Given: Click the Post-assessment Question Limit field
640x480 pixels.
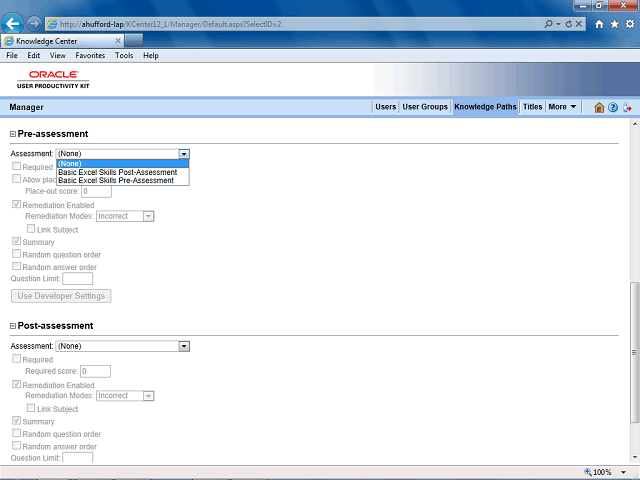Looking at the screenshot, I should (78, 458).
